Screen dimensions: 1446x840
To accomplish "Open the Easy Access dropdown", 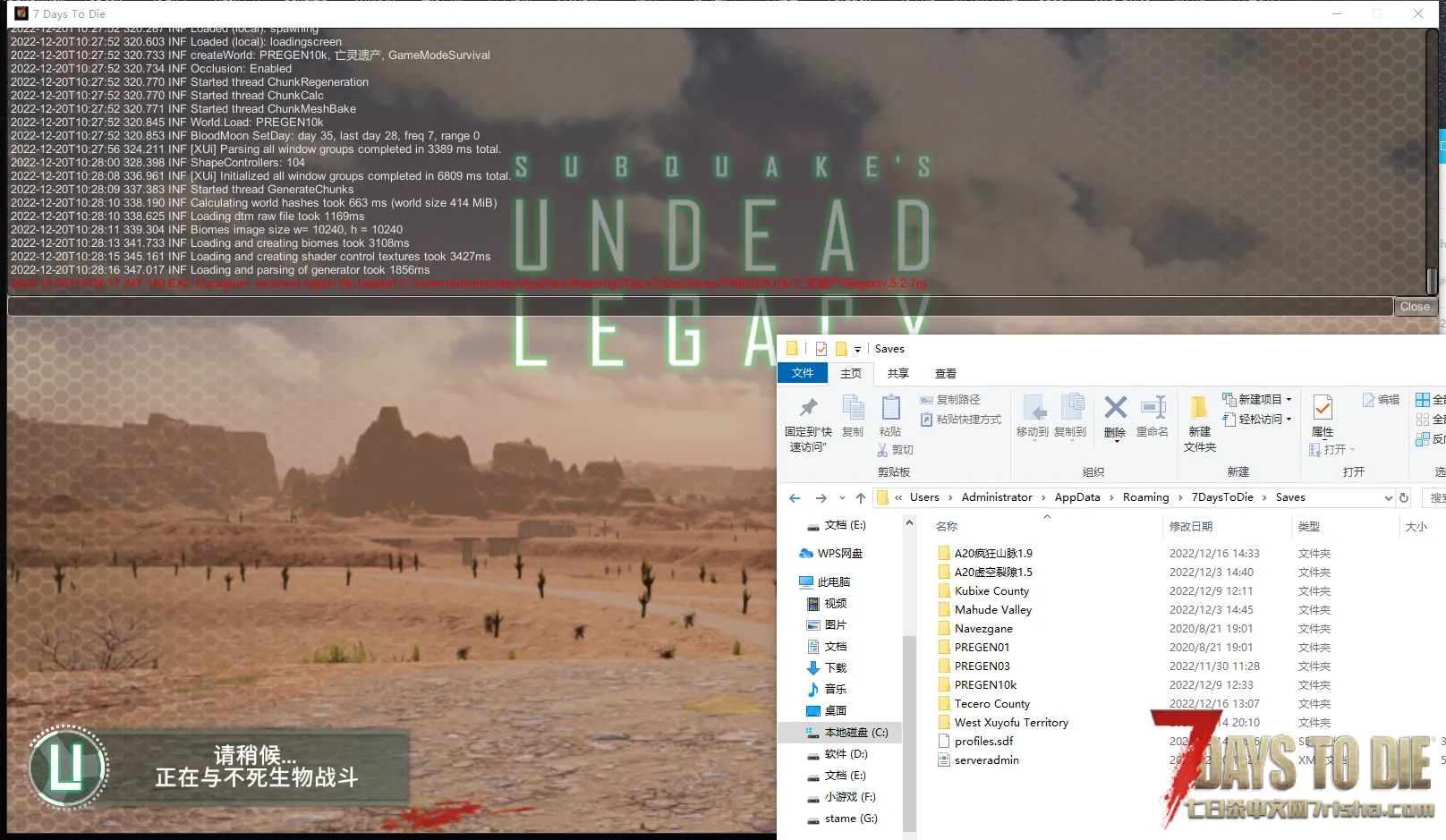I will click(1257, 420).
